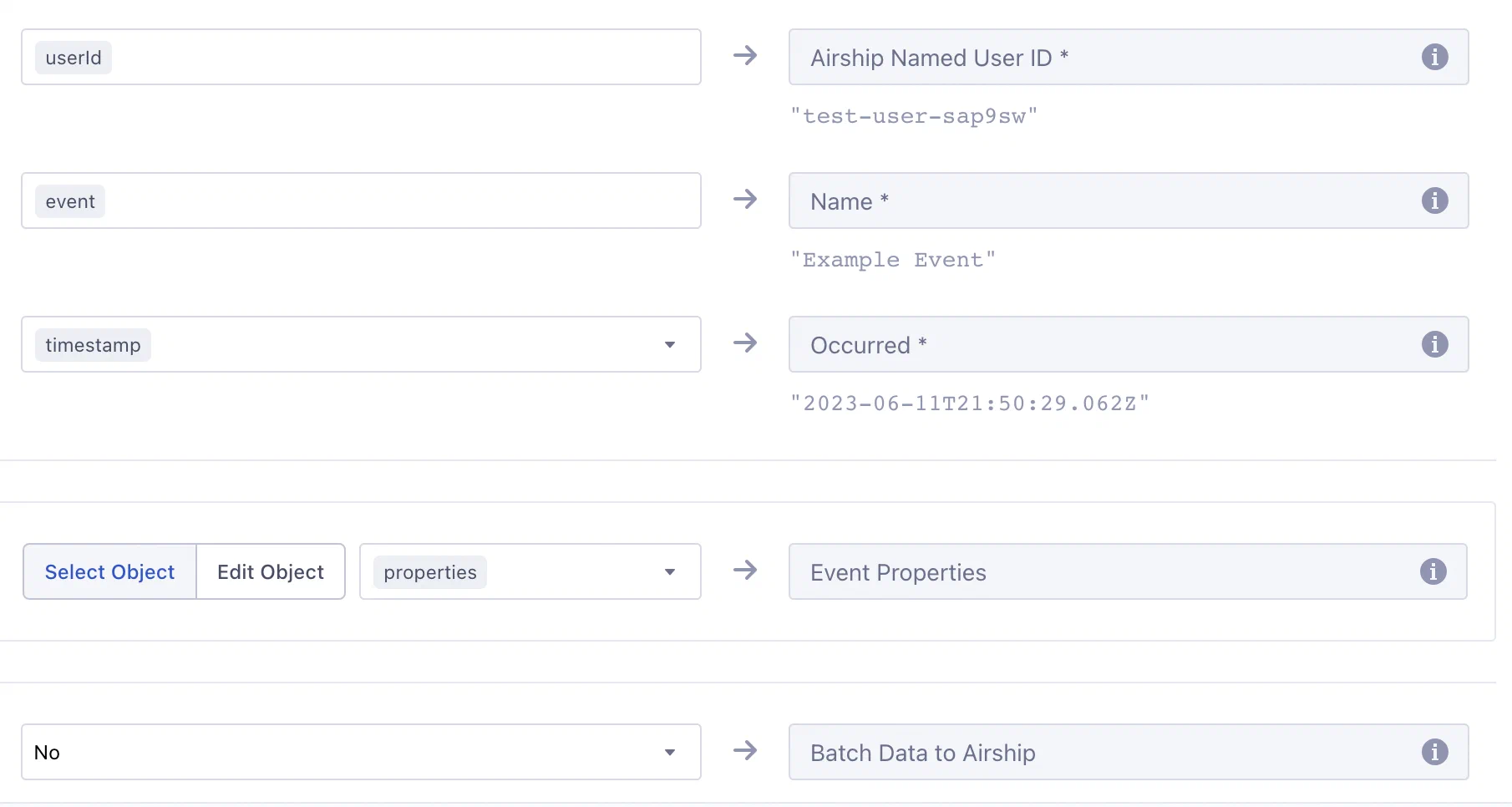Viewport: 1512px width, 807px height.
Task: Switch to Select Object mode
Action: [x=109, y=571]
